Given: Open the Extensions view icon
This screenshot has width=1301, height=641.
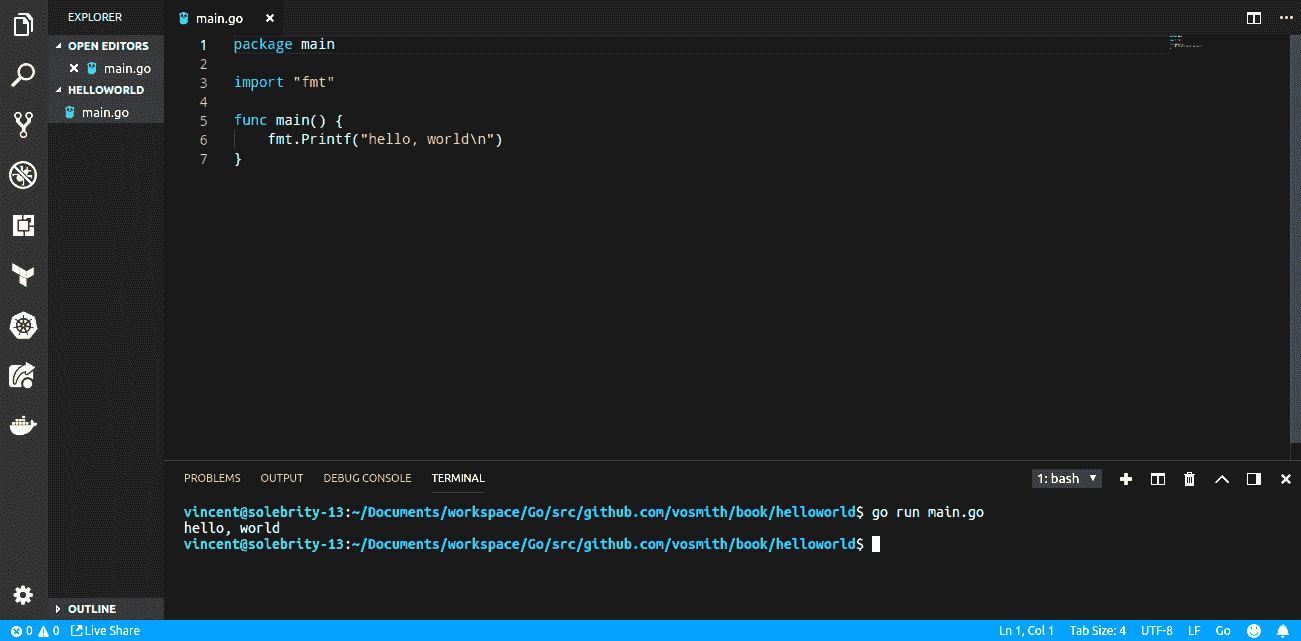Looking at the screenshot, I should 23,225.
